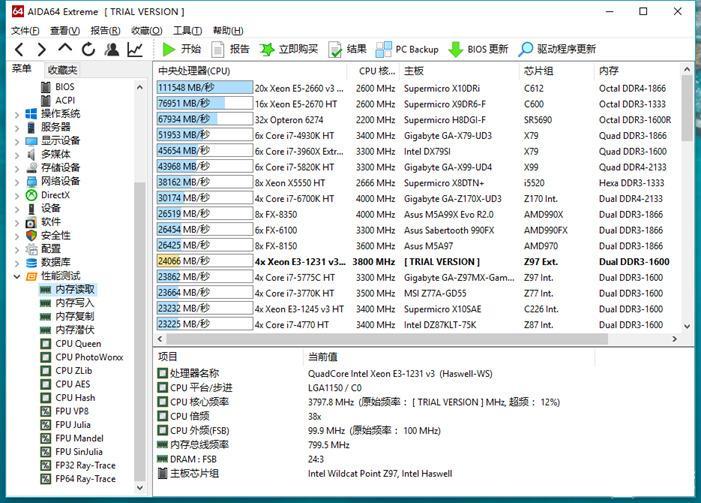Click the horizontal scrollbar of results list

pos(387,339)
